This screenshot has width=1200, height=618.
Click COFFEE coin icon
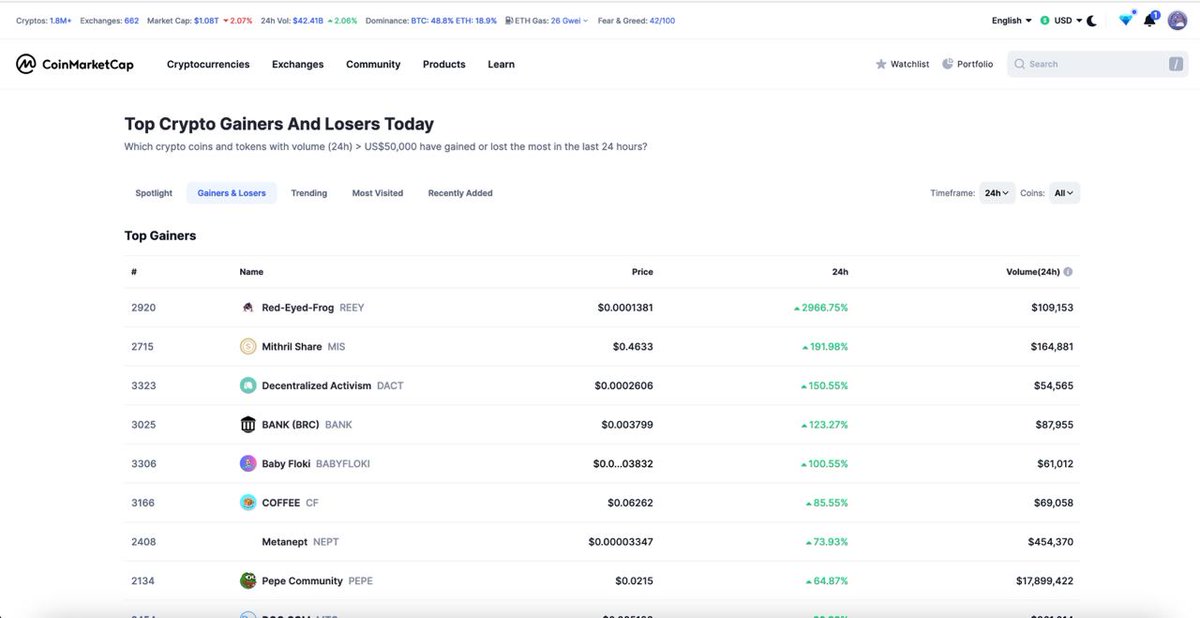pos(248,503)
